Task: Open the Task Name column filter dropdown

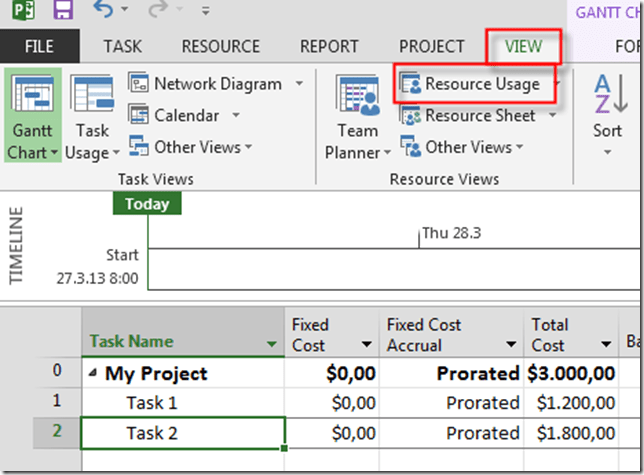Action: click(273, 344)
